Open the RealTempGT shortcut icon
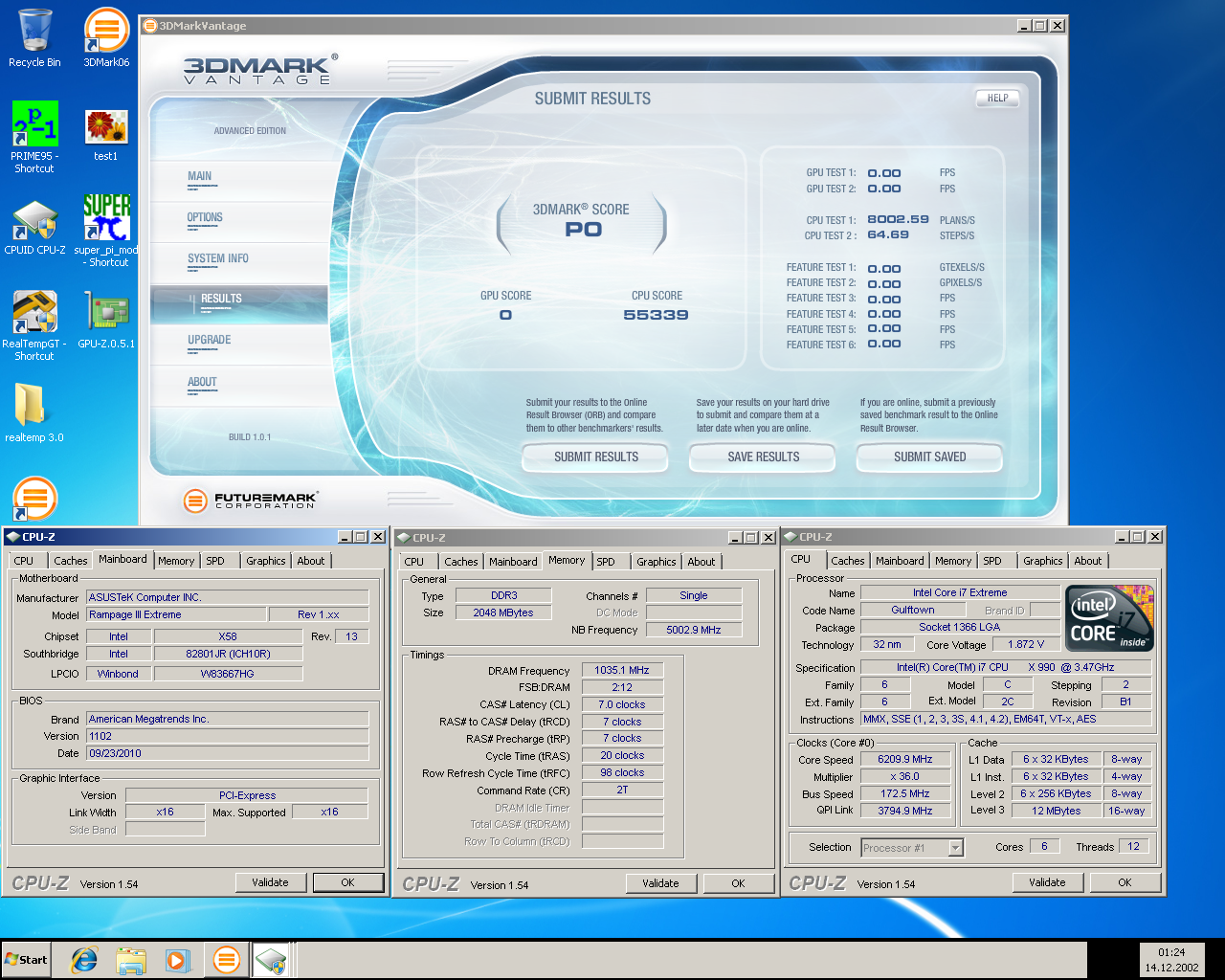The image size is (1225, 980). tap(34, 325)
